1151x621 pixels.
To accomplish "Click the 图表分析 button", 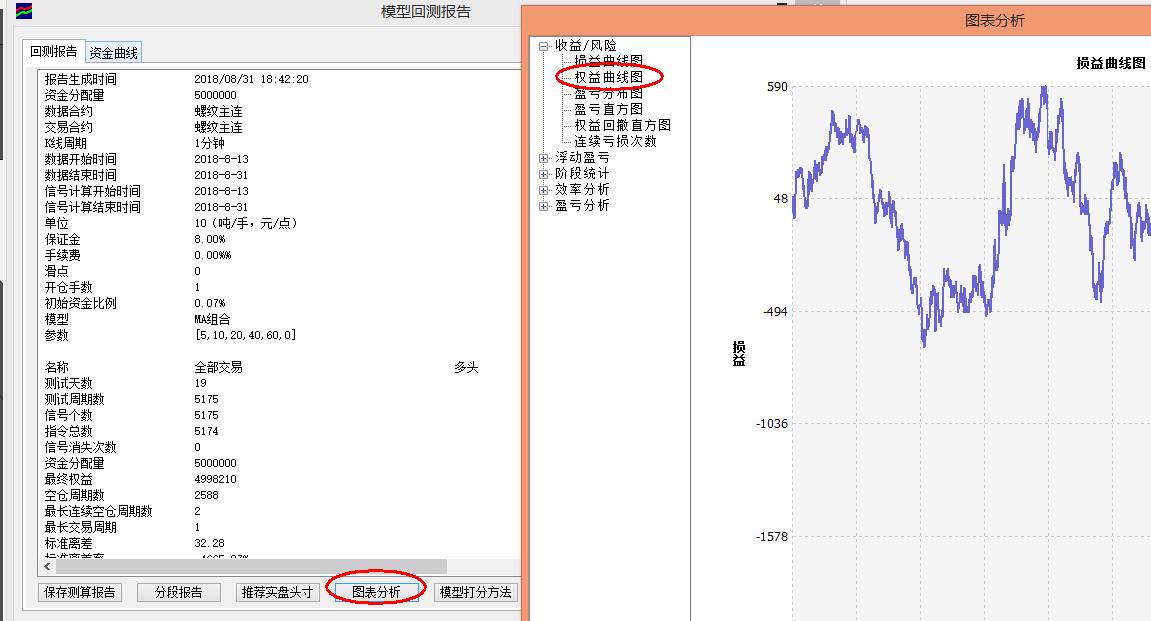I will click(376, 592).
